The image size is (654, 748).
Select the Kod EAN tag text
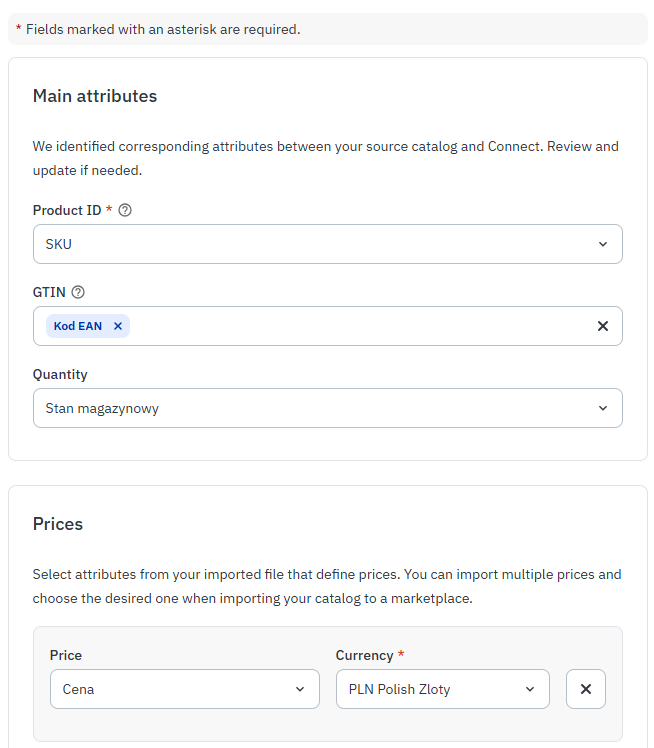click(78, 326)
